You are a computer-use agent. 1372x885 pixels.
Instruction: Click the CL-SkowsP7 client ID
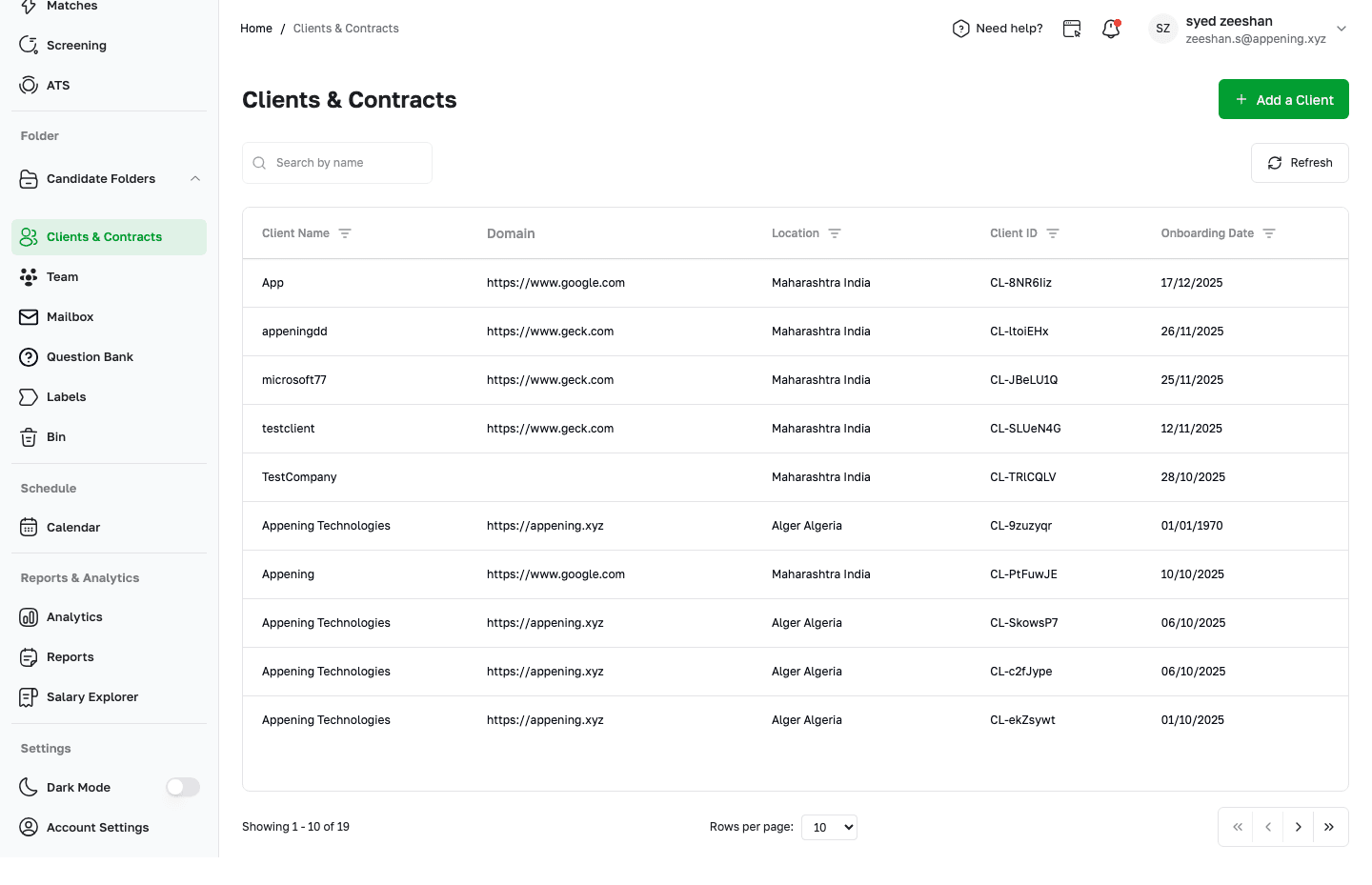click(1023, 623)
